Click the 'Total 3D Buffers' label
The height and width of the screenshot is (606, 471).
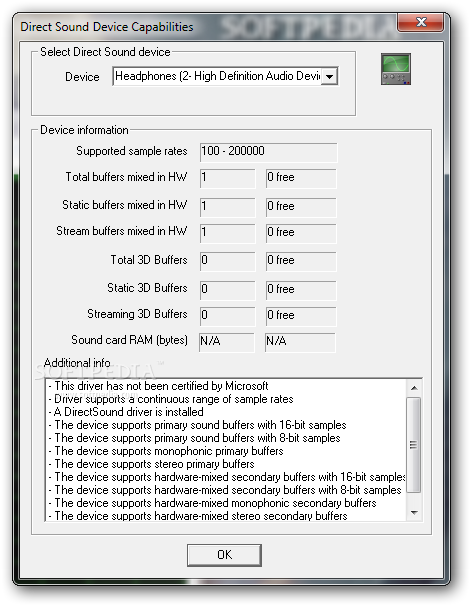pos(149,260)
